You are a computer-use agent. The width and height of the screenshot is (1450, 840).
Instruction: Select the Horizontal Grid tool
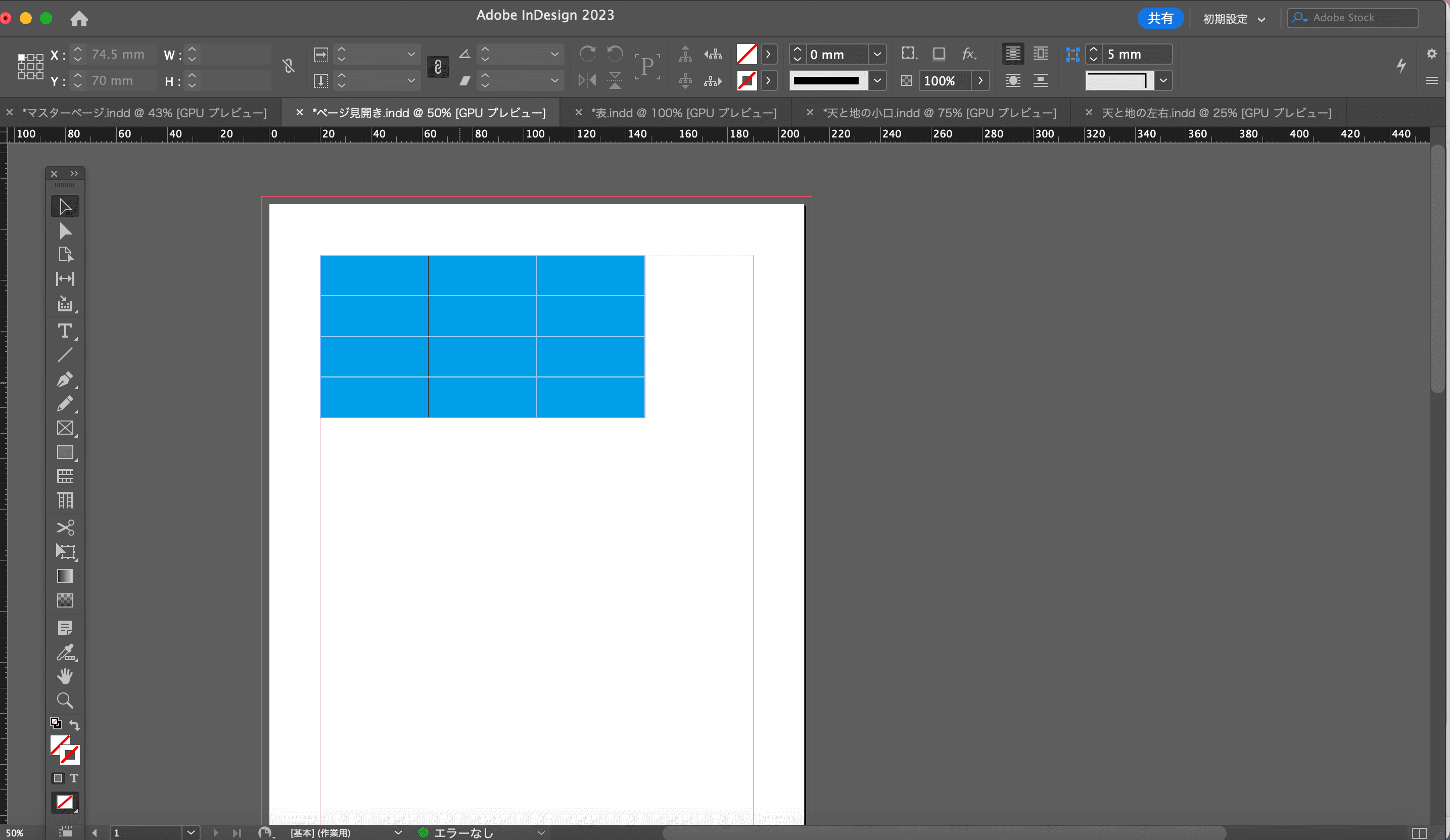coord(65,477)
